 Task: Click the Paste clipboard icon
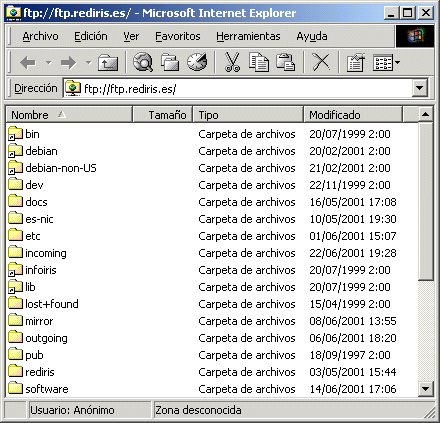click(286, 62)
